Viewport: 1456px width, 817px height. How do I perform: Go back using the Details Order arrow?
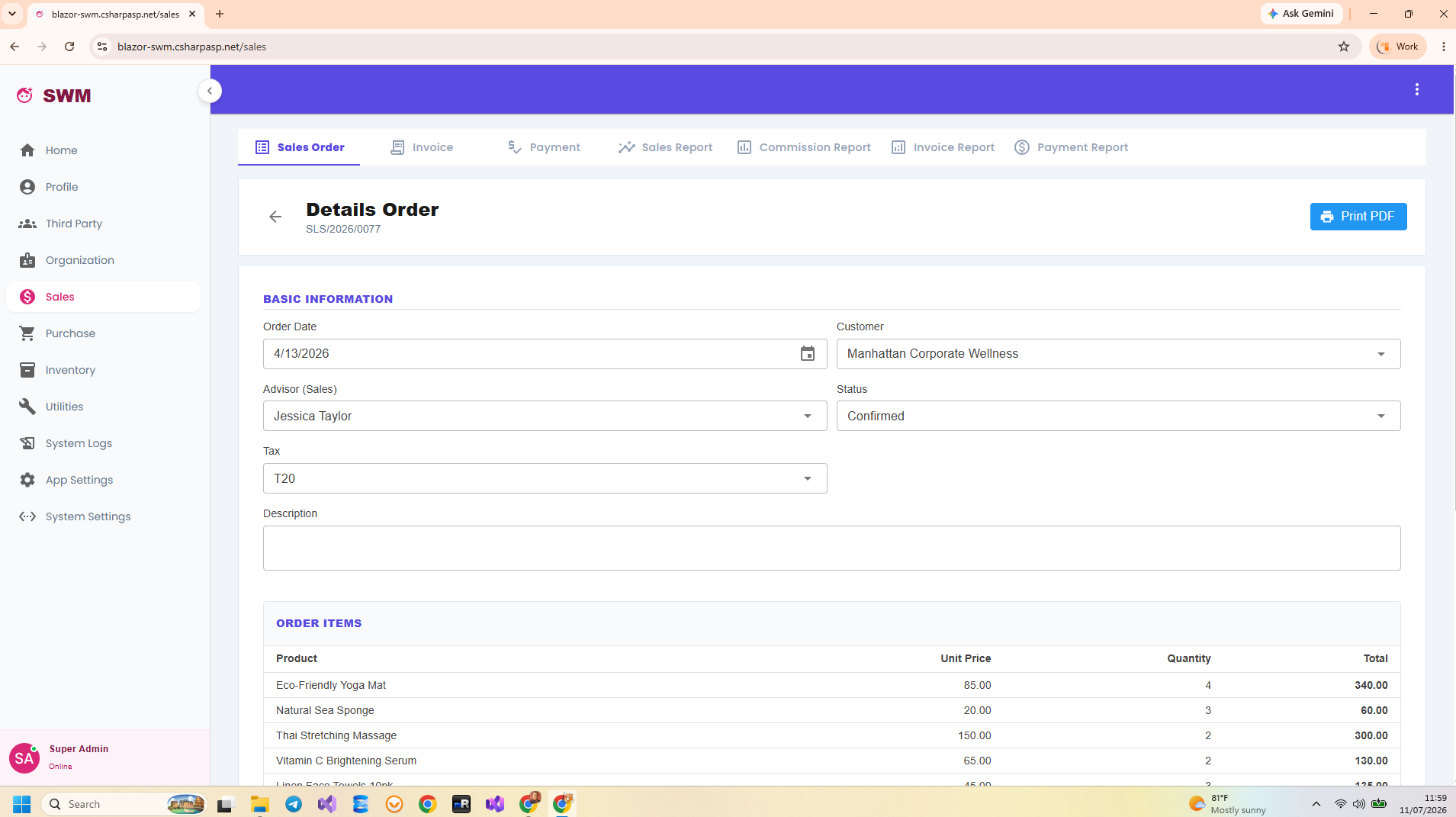(275, 217)
